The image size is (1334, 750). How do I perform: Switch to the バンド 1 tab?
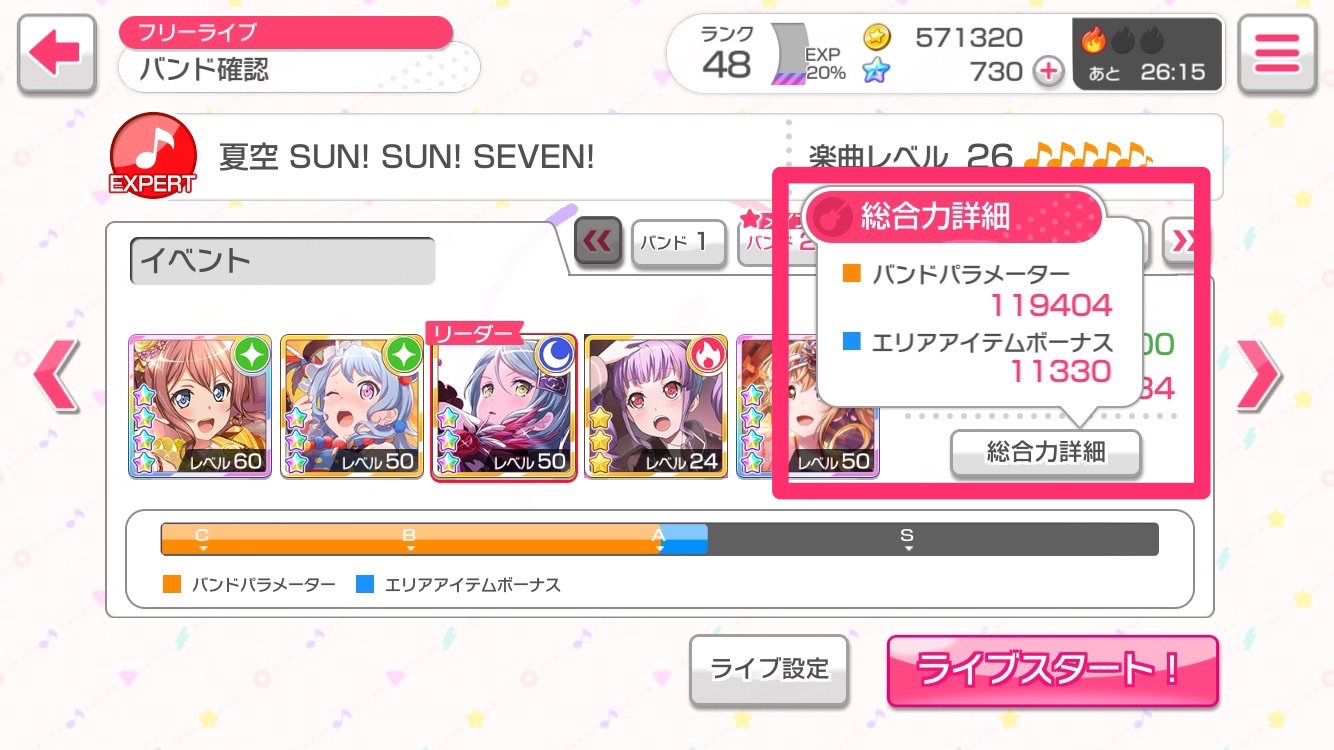coord(679,242)
